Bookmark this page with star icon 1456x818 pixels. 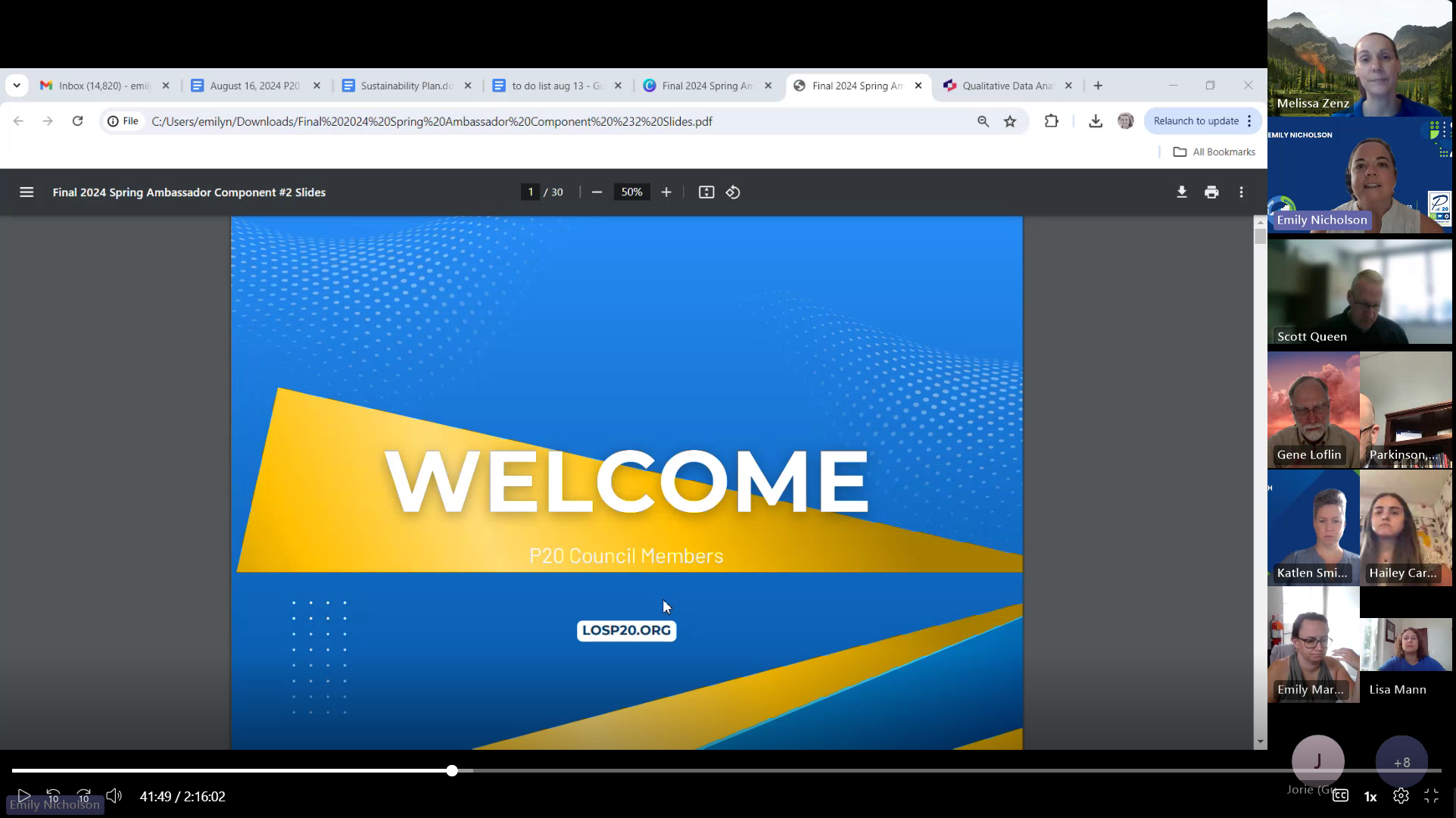click(x=1010, y=121)
